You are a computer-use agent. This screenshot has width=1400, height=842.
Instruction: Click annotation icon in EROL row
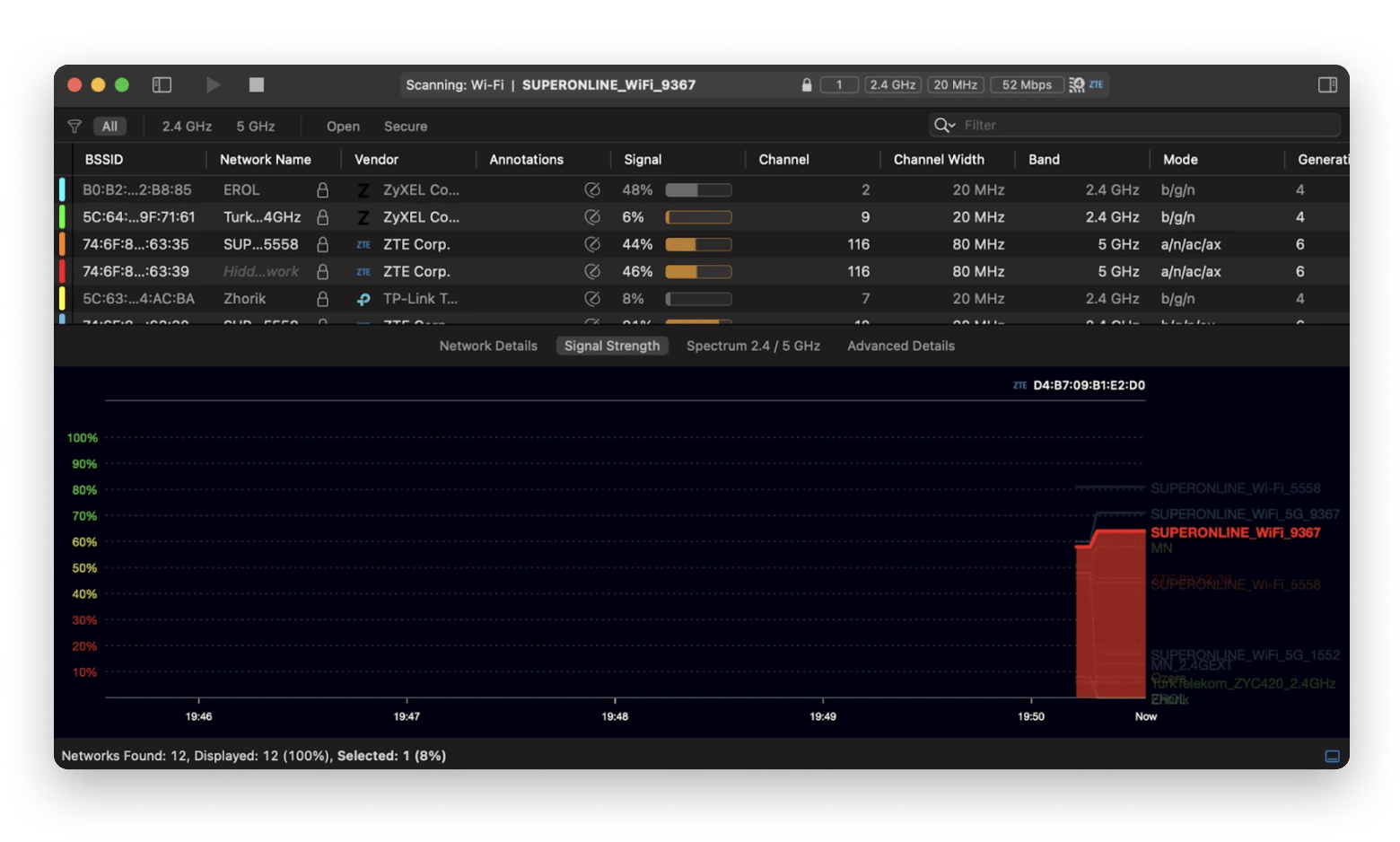pyautogui.click(x=592, y=189)
